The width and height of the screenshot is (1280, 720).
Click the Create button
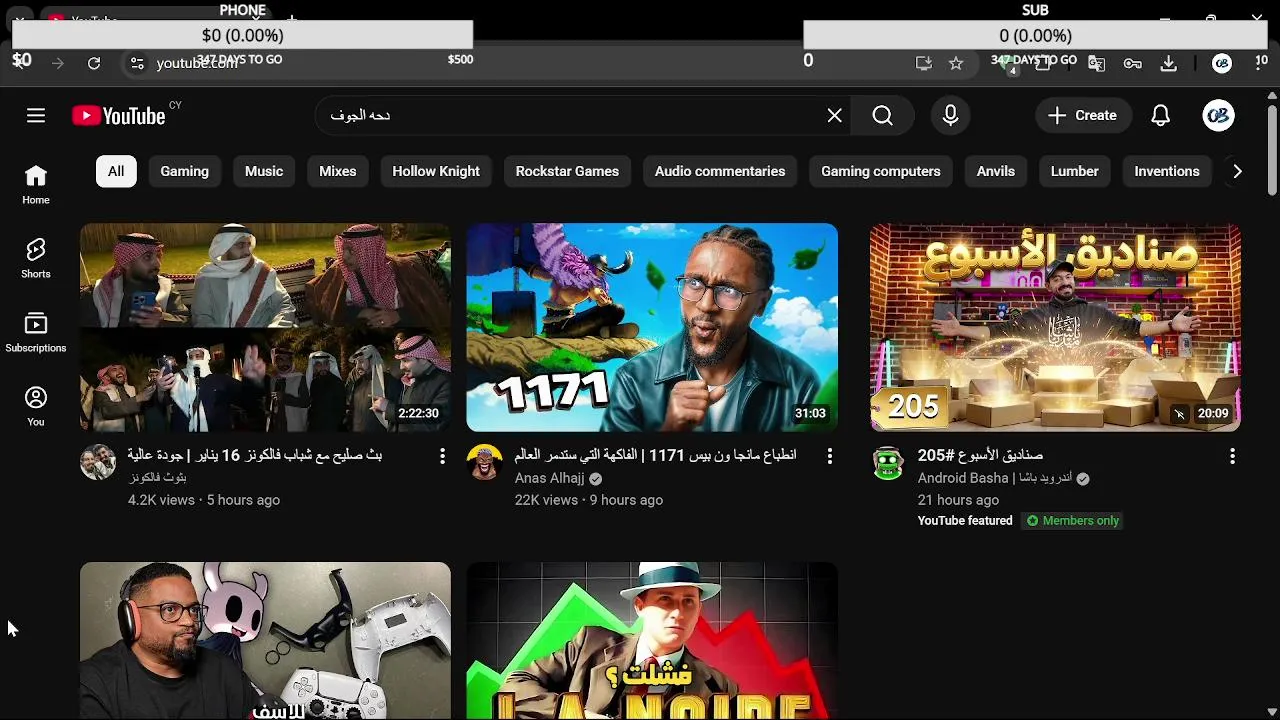(x=1083, y=116)
